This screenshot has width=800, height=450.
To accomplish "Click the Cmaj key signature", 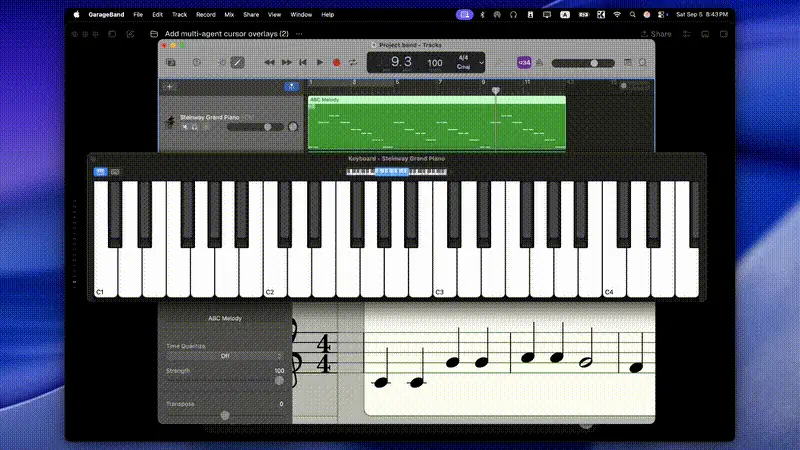I will tap(463, 67).
